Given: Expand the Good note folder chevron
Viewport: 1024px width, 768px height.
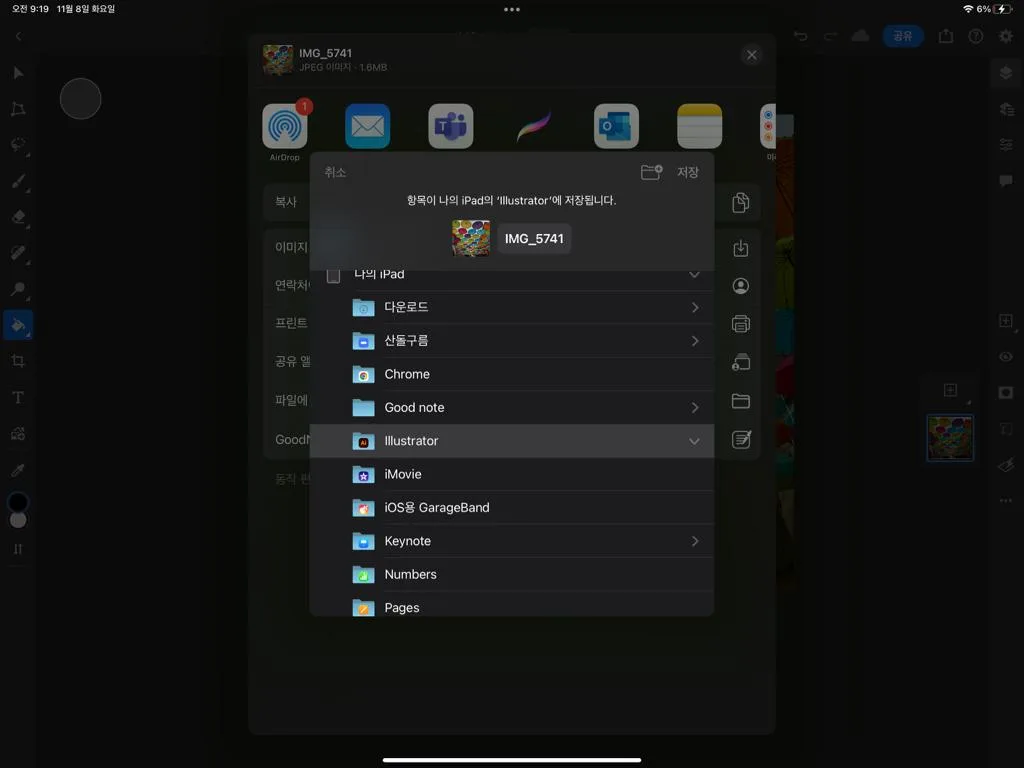Looking at the screenshot, I should click(695, 408).
